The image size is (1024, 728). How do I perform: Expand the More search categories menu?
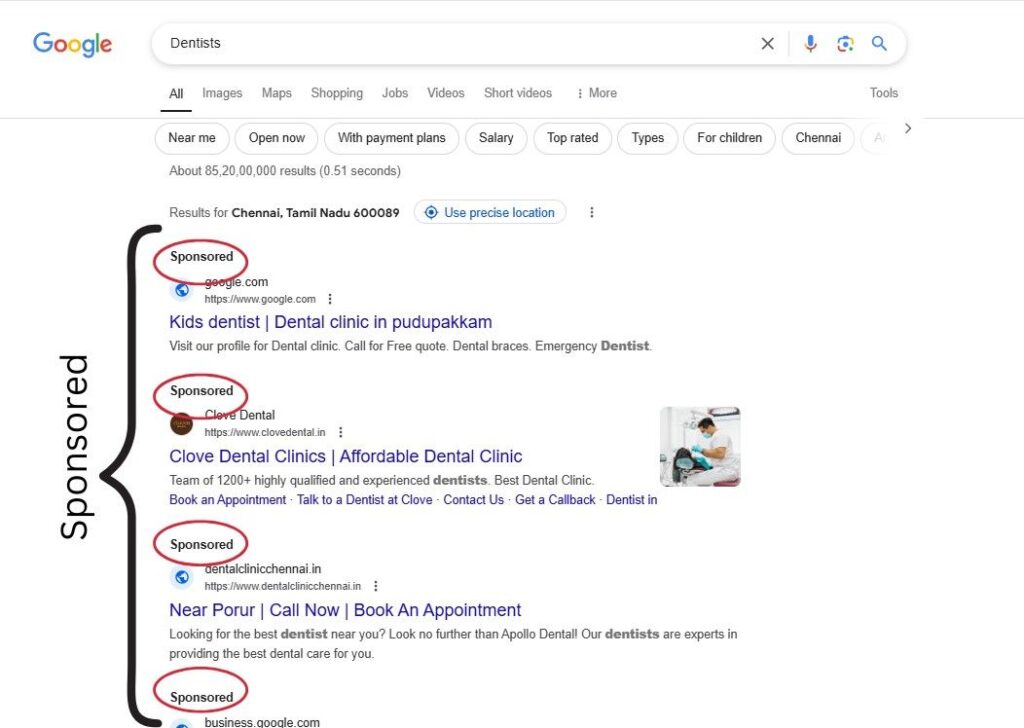(x=596, y=93)
